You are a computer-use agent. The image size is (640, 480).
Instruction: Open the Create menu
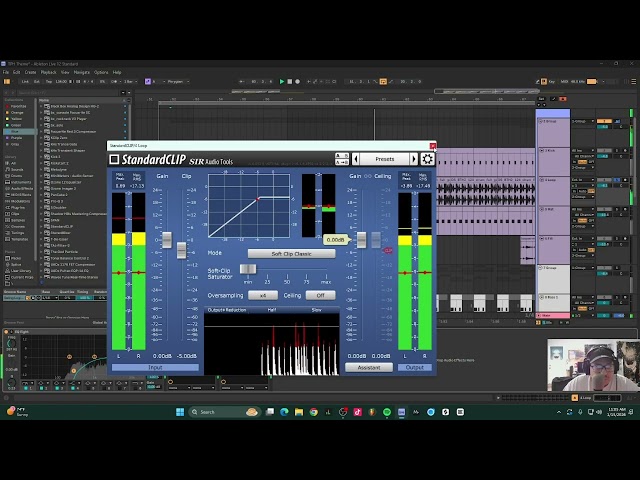pyautogui.click(x=31, y=72)
